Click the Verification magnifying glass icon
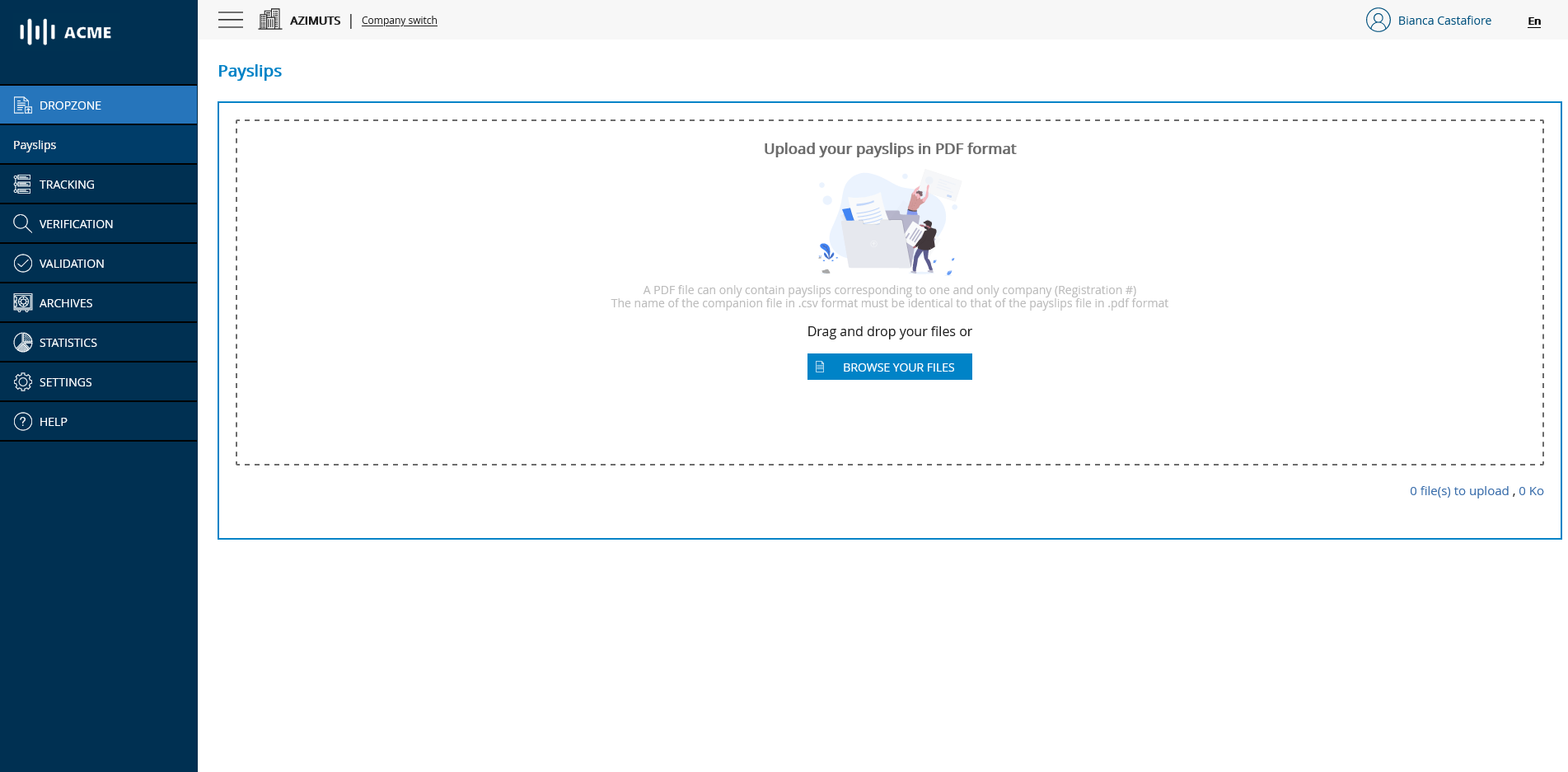Viewport: 1568px width, 772px height. tap(22, 223)
